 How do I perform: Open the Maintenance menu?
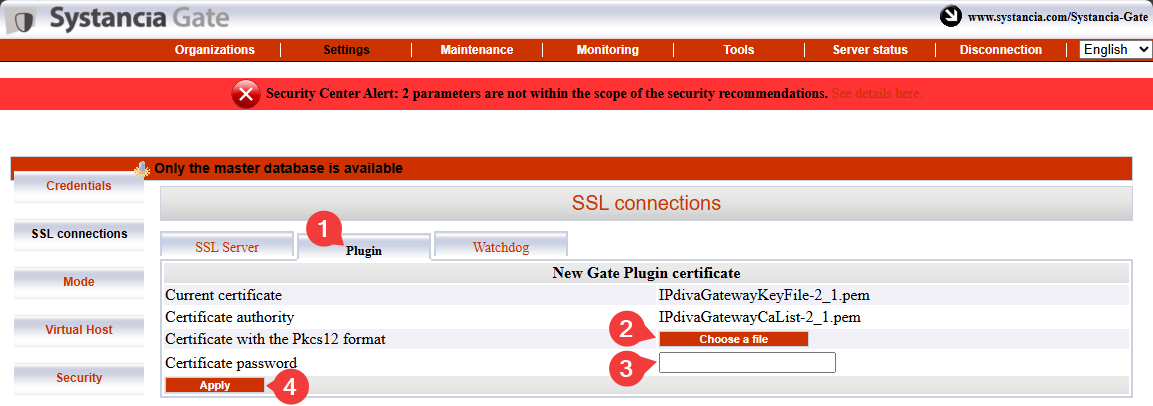click(x=476, y=50)
